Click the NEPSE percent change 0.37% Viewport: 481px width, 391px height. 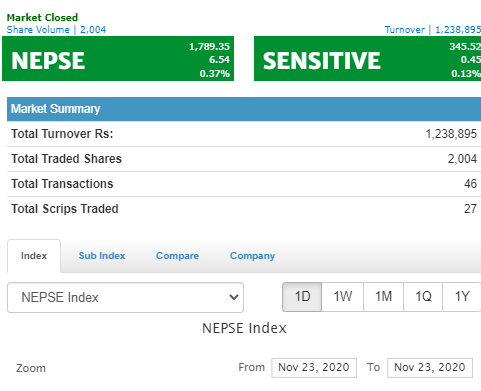[x=215, y=73]
